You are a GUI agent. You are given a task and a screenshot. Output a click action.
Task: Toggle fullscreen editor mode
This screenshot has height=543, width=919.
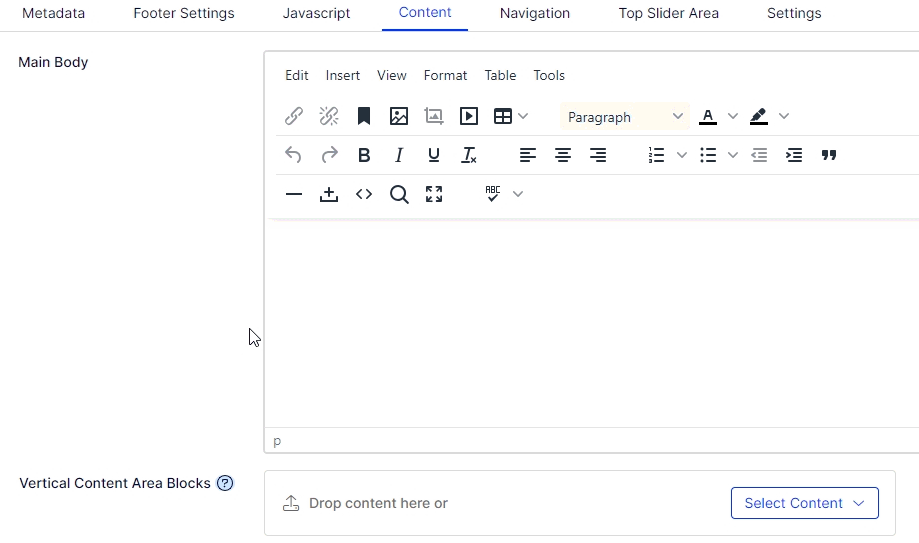click(x=434, y=194)
